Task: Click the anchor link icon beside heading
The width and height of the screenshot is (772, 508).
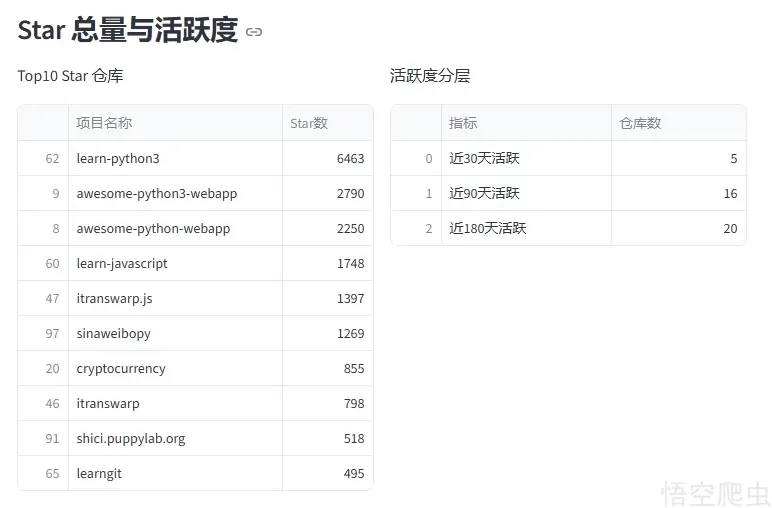Action: coord(254,32)
